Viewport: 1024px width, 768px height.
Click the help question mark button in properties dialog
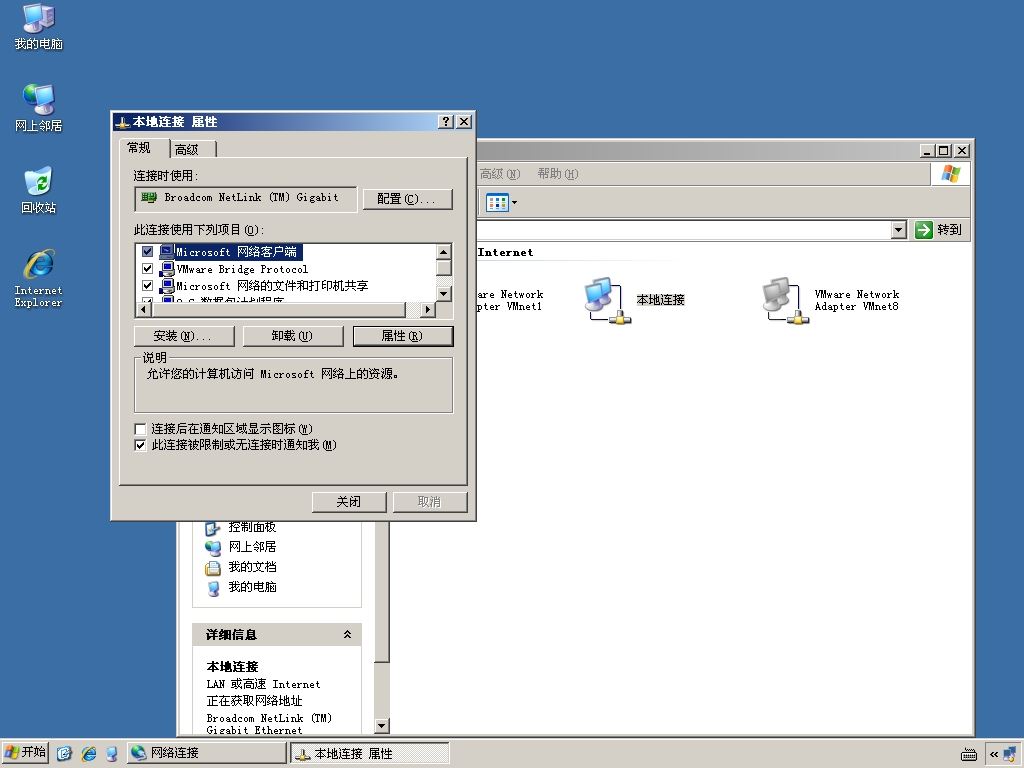tap(445, 121)
